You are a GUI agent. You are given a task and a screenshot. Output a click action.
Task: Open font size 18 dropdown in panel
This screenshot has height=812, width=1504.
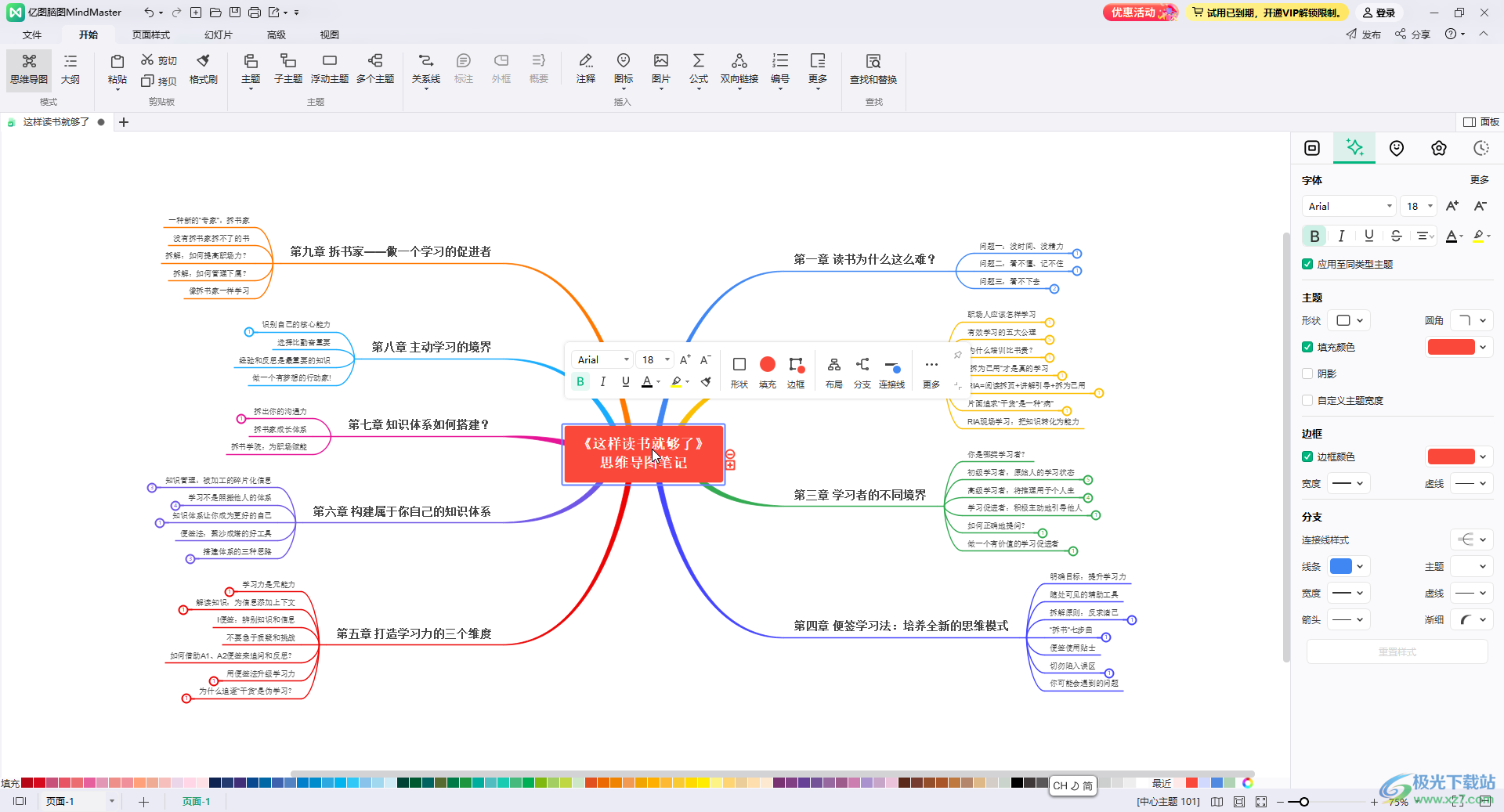pos(1419,206)
